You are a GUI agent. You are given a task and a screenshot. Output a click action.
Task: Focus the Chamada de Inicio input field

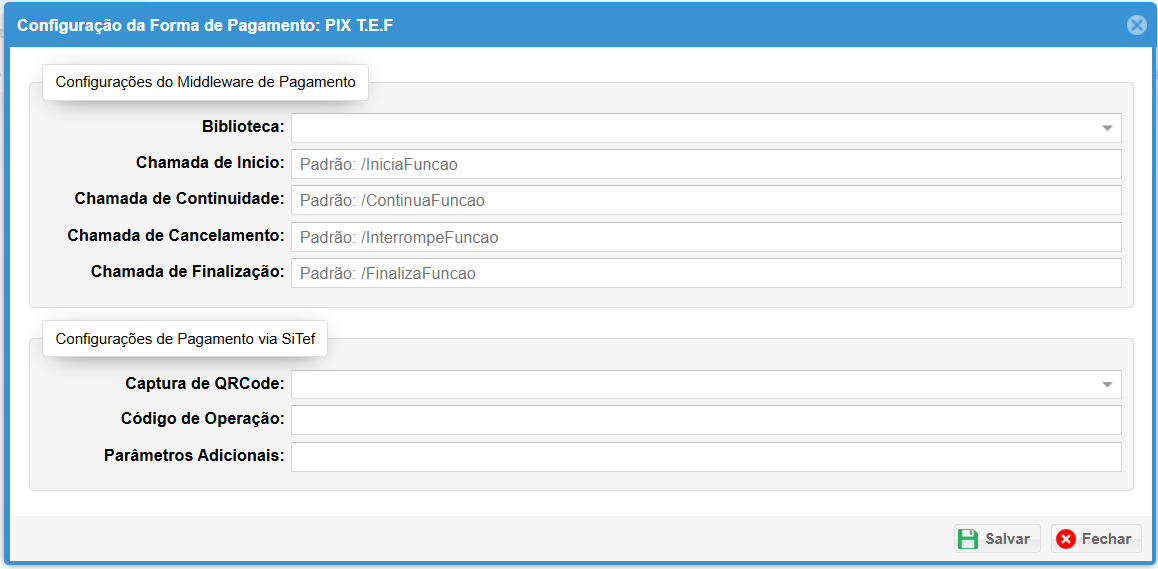tap(706, 165)
